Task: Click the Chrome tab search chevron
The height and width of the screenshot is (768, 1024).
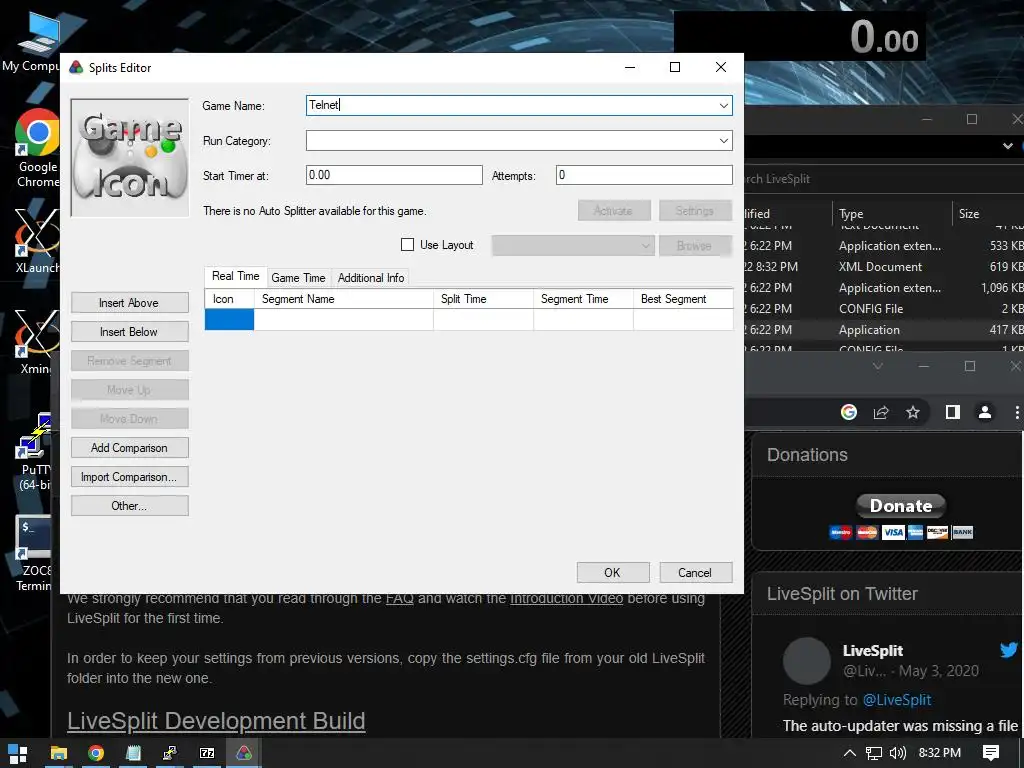Action: [878, 366]
